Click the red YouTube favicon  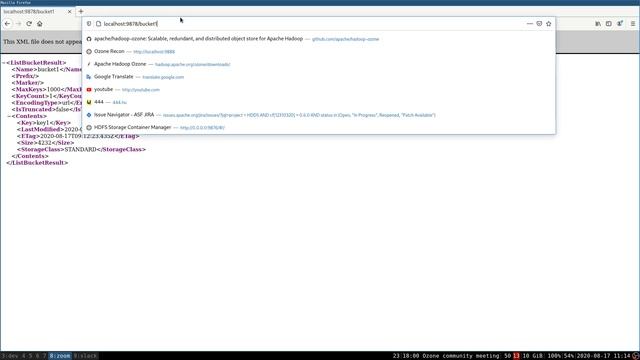click(89, 89)
